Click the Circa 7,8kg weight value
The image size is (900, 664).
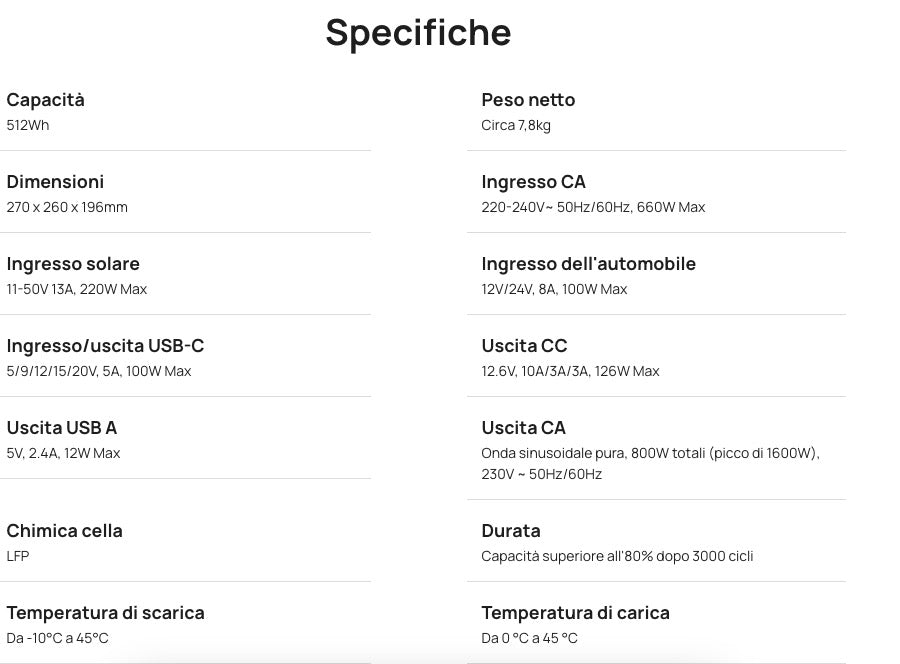[x=516, y=125]
